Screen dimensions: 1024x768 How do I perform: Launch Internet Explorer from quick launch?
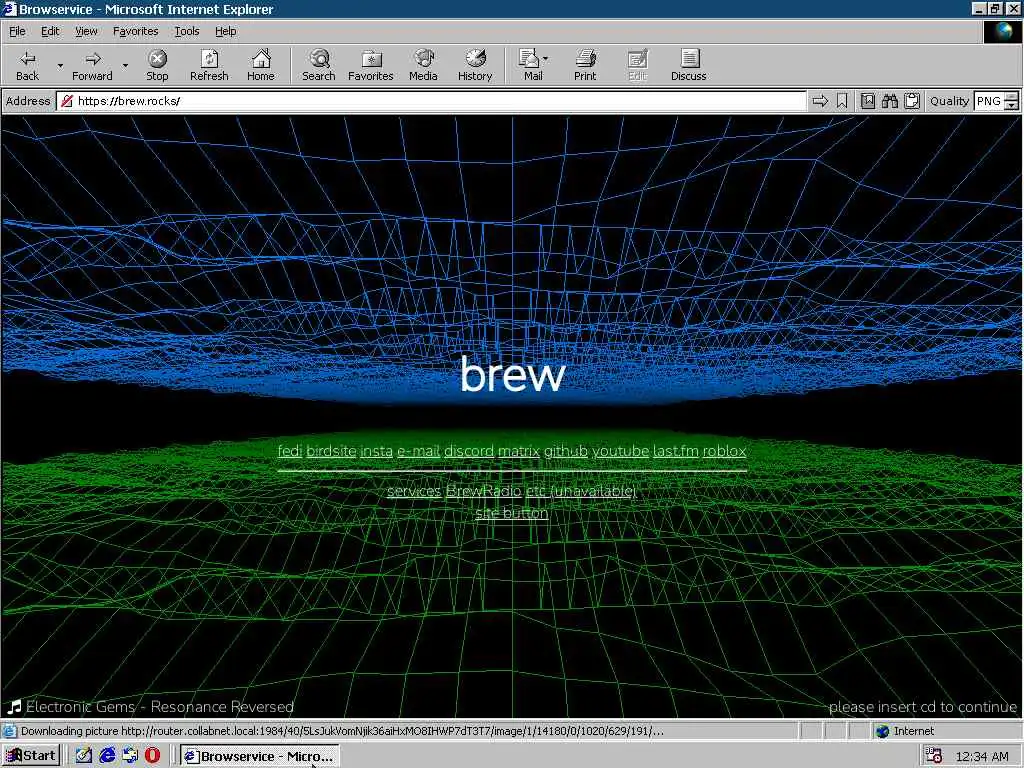pyautogui.click(x=107, y=756)
